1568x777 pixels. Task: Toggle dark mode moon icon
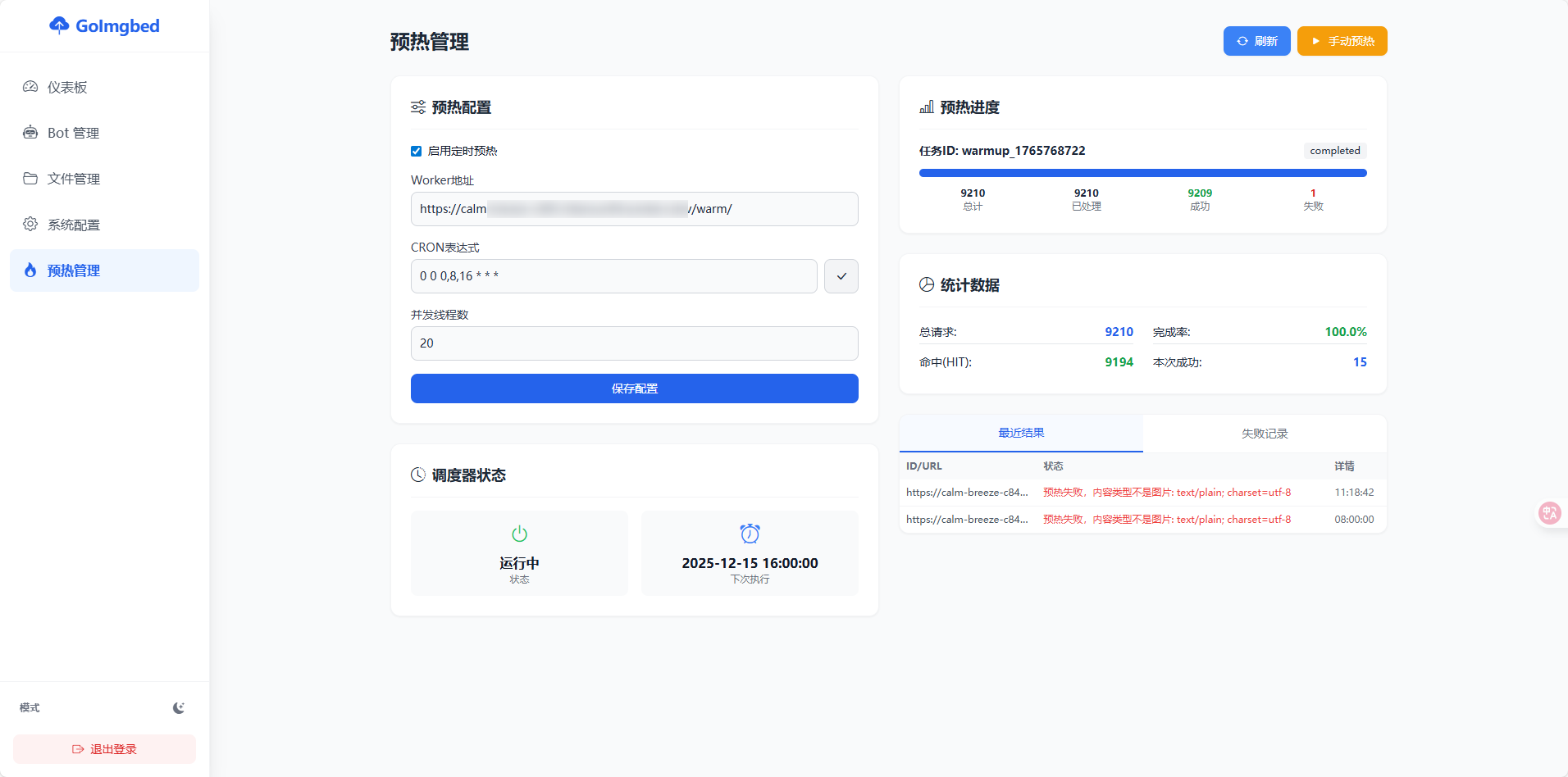[179, 708]
